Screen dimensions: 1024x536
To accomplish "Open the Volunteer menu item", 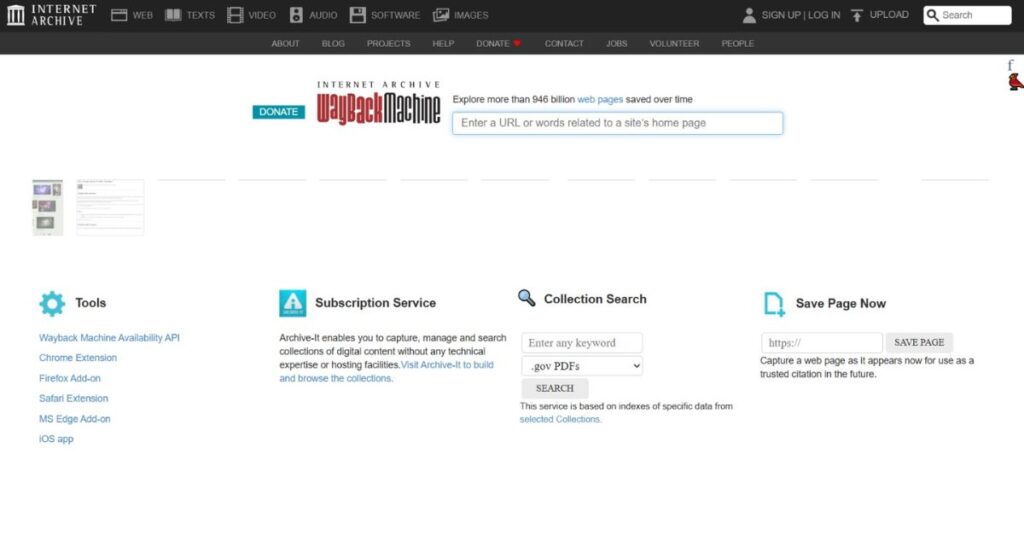I will tap(674, 44).
